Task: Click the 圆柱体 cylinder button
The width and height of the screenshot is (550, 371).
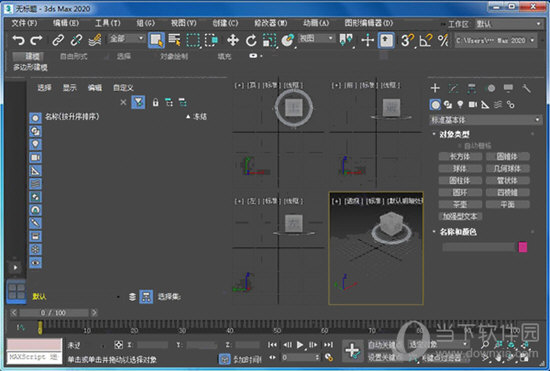Action: 460,180
